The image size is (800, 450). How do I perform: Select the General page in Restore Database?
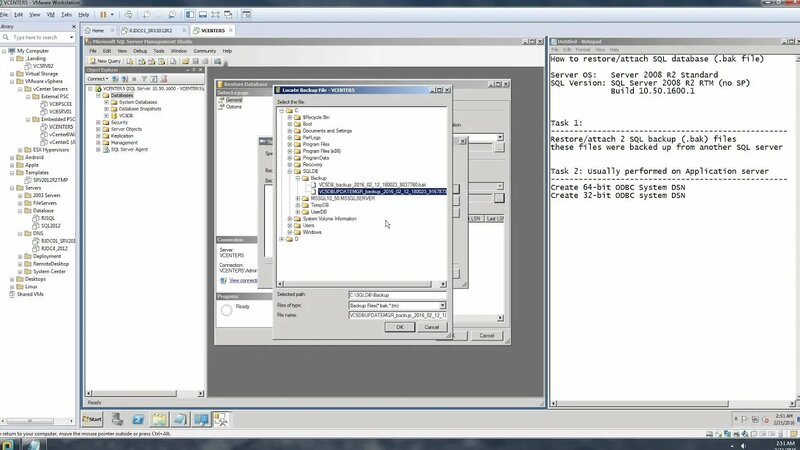click(x=234, y=100)
